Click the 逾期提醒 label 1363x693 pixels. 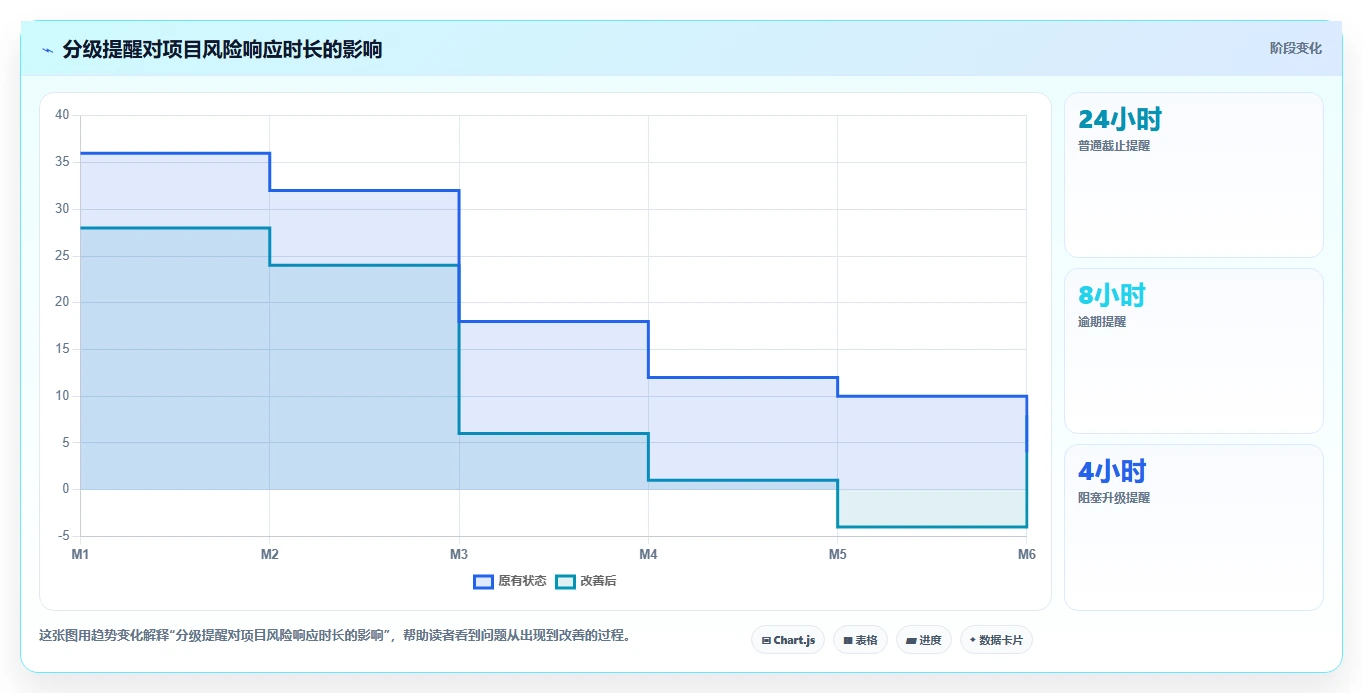(x=1102, y=322)
